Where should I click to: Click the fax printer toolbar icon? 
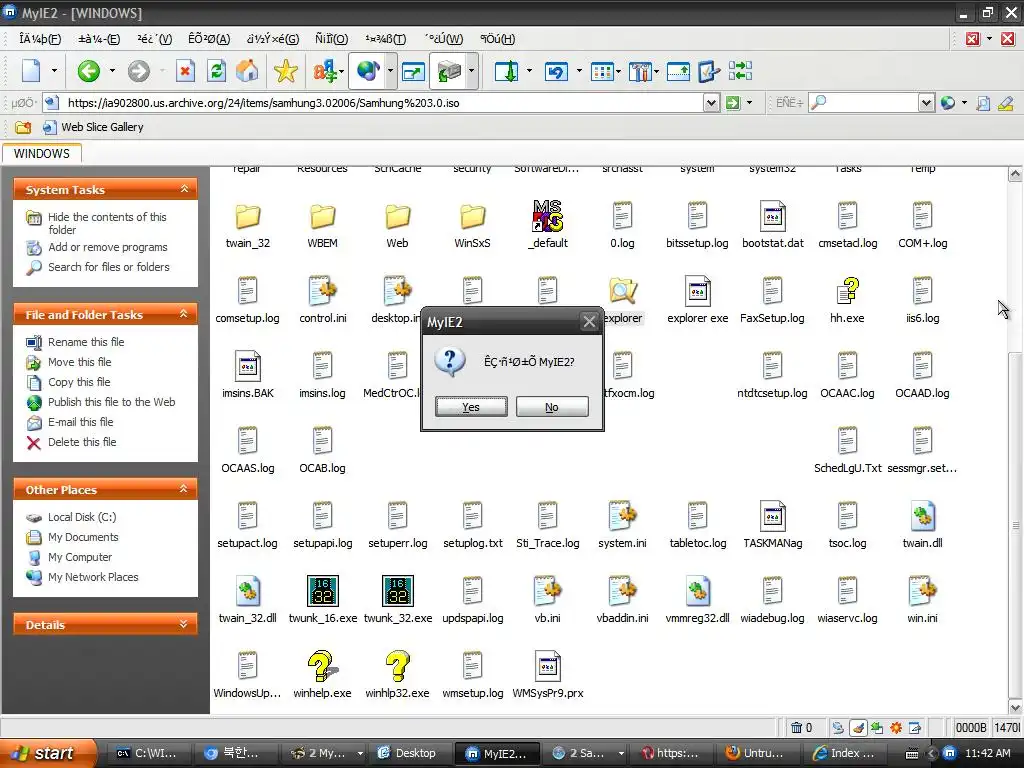click(x=449, y=71)
